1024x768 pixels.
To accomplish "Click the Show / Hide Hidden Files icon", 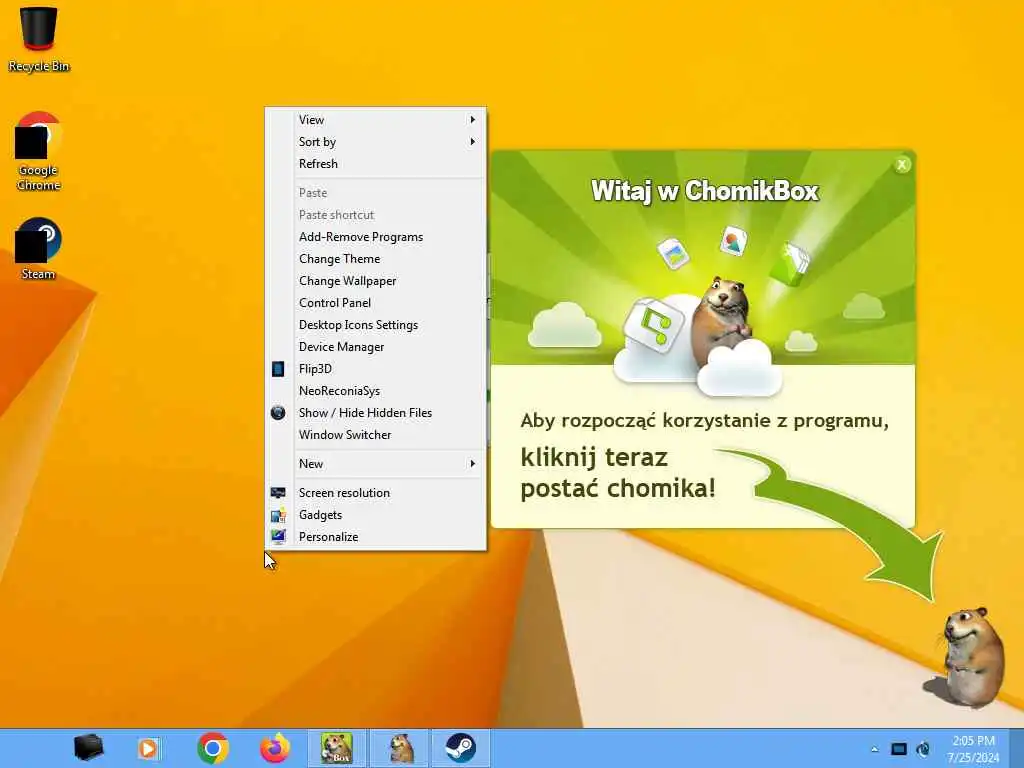I will click(278, 413).
